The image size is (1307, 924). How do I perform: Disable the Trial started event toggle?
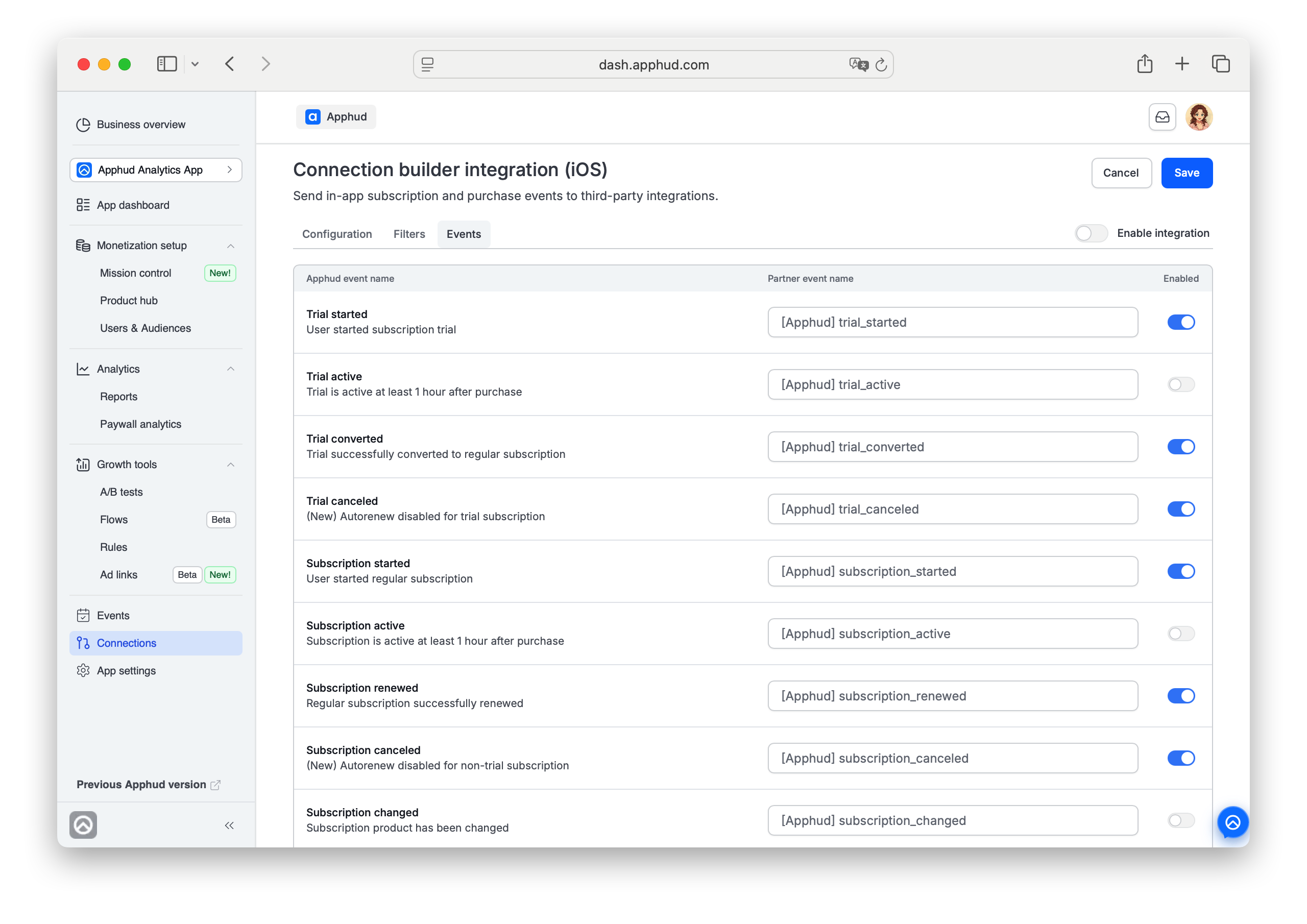(1180, 322)
